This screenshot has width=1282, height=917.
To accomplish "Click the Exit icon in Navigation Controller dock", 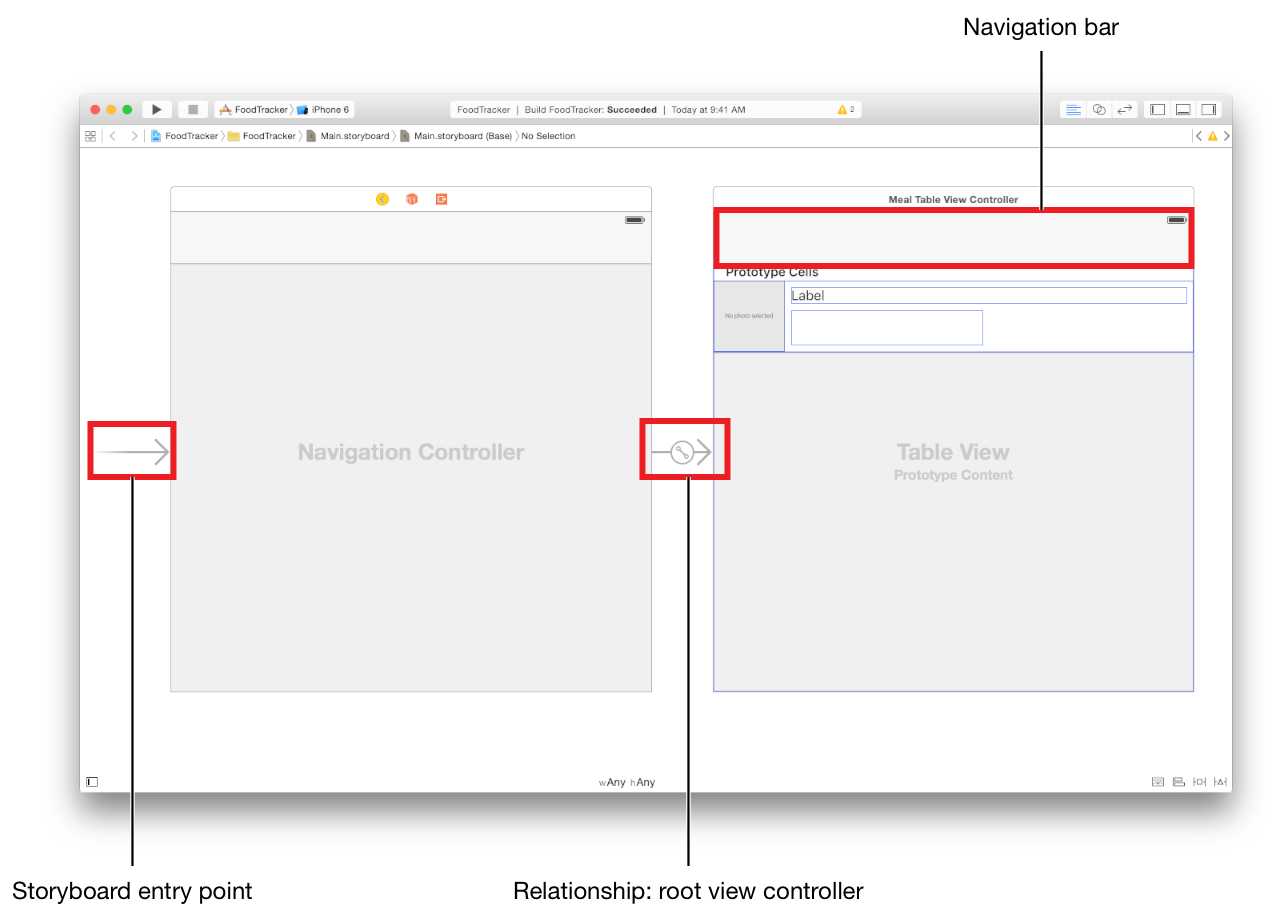I will (441, 199).
